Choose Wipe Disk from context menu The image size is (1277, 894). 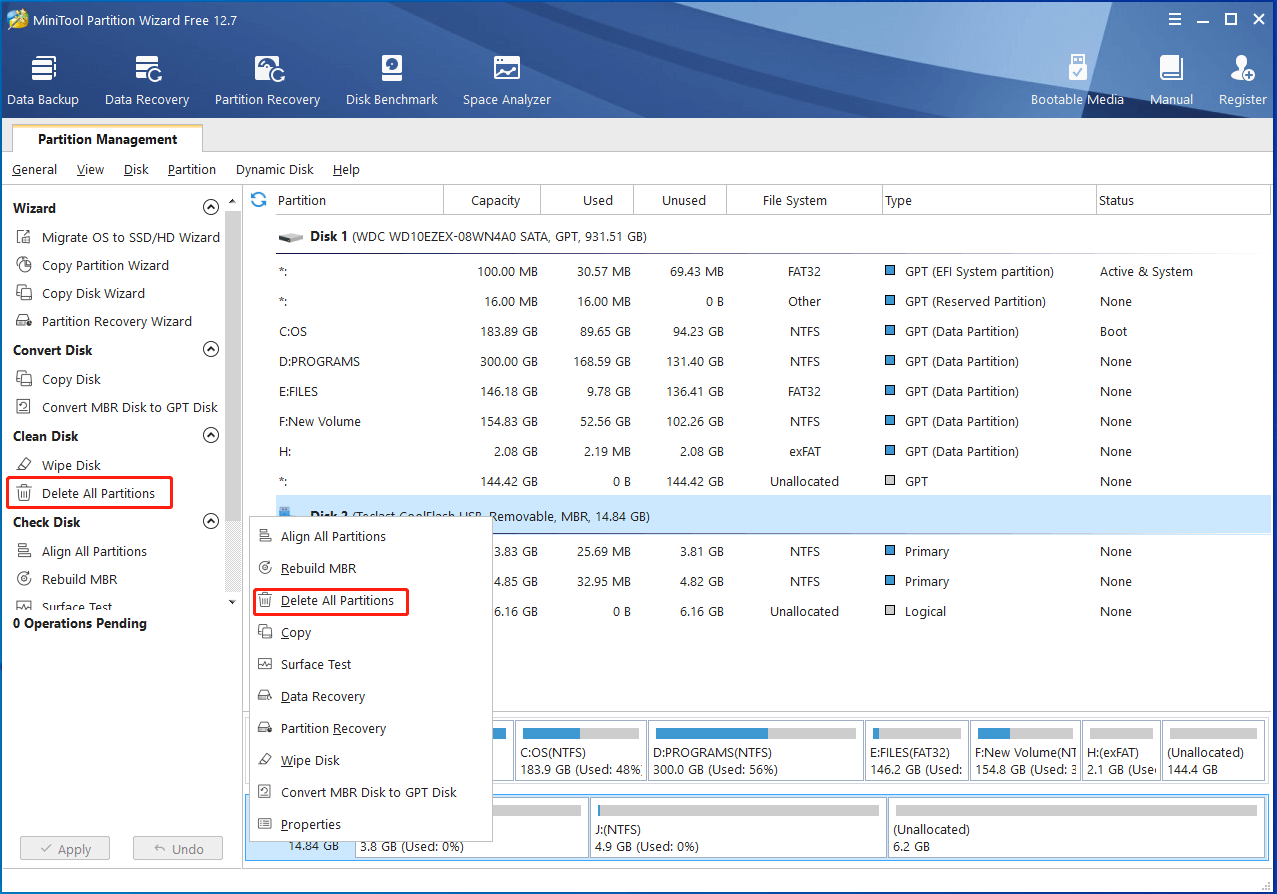tap(370, 760)
